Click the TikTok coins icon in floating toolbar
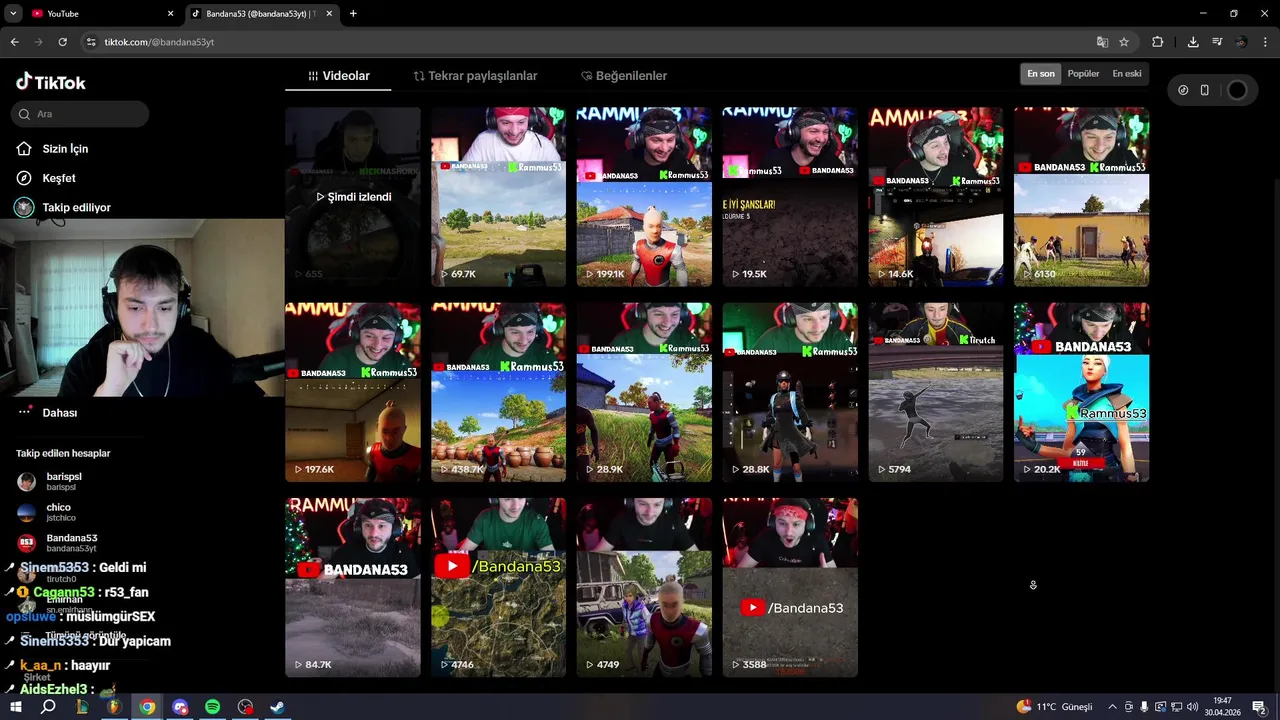The width and height of the screenshot is (1280, 720). (x=1183, y=90)
